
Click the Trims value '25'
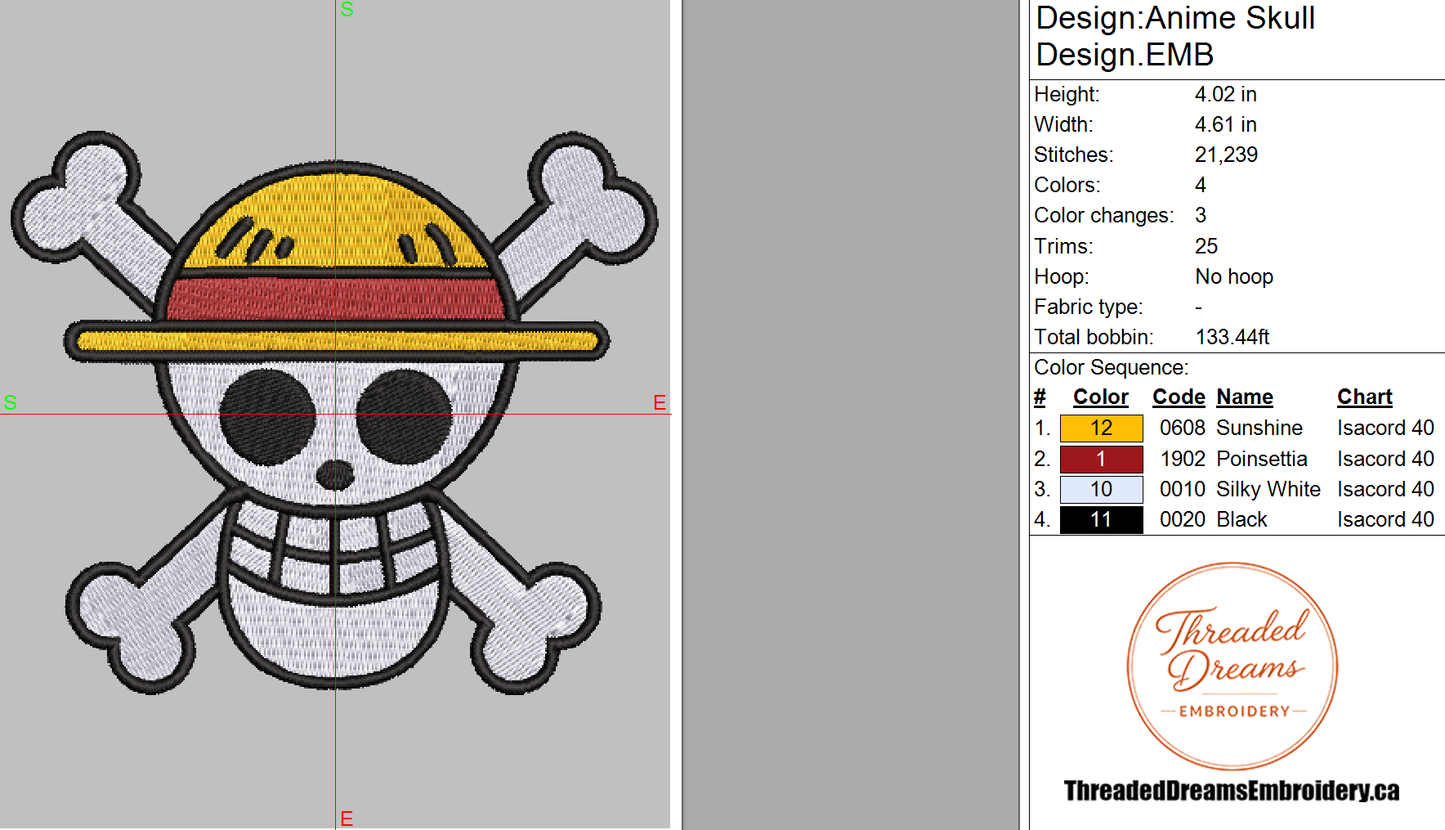point(1207,246)
